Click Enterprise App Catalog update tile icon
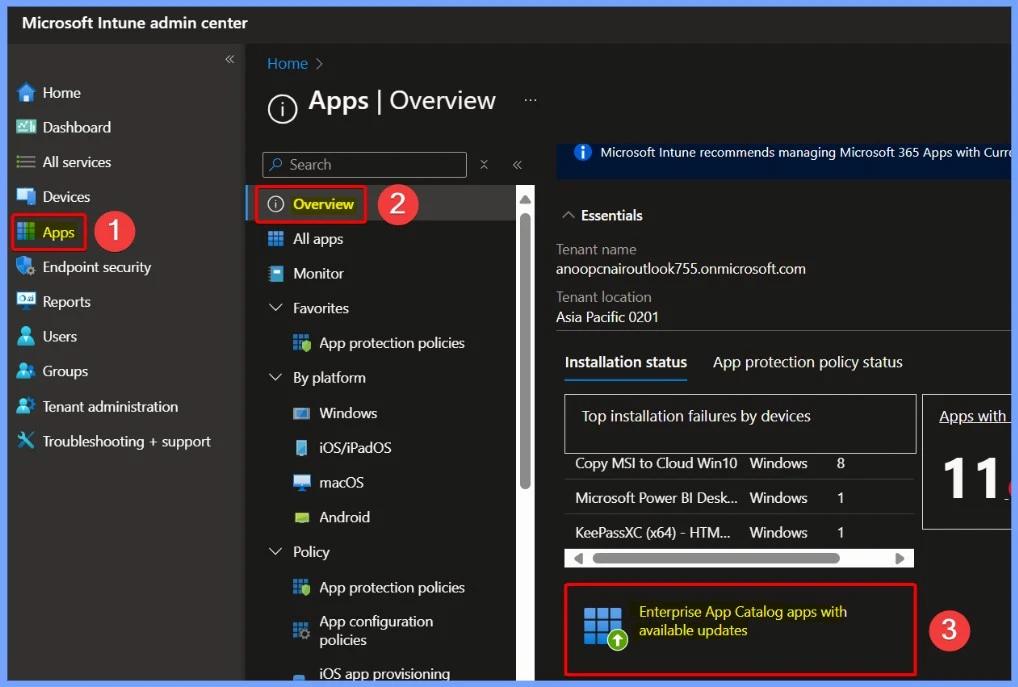Image resolution: width=1018 pixels, height=687 pixels. tap(605, 628)
